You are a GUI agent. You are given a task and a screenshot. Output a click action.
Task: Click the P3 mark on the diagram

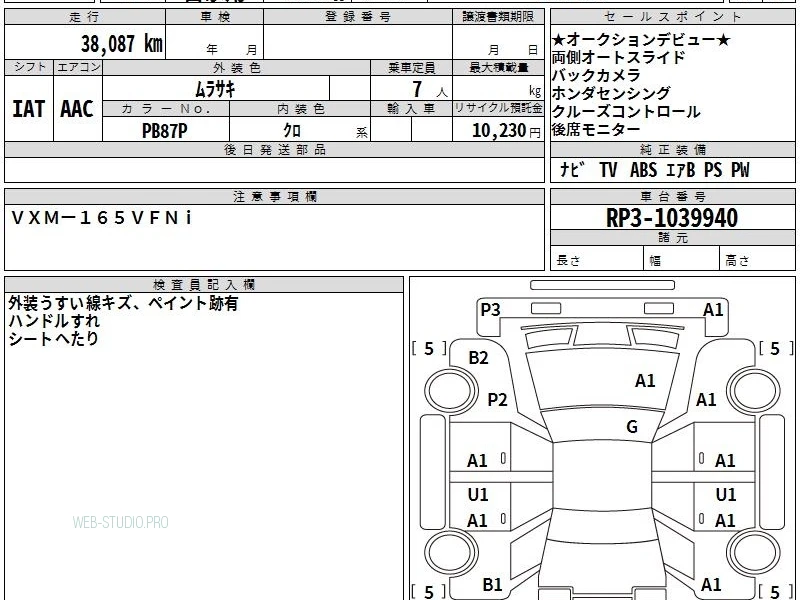490,310
